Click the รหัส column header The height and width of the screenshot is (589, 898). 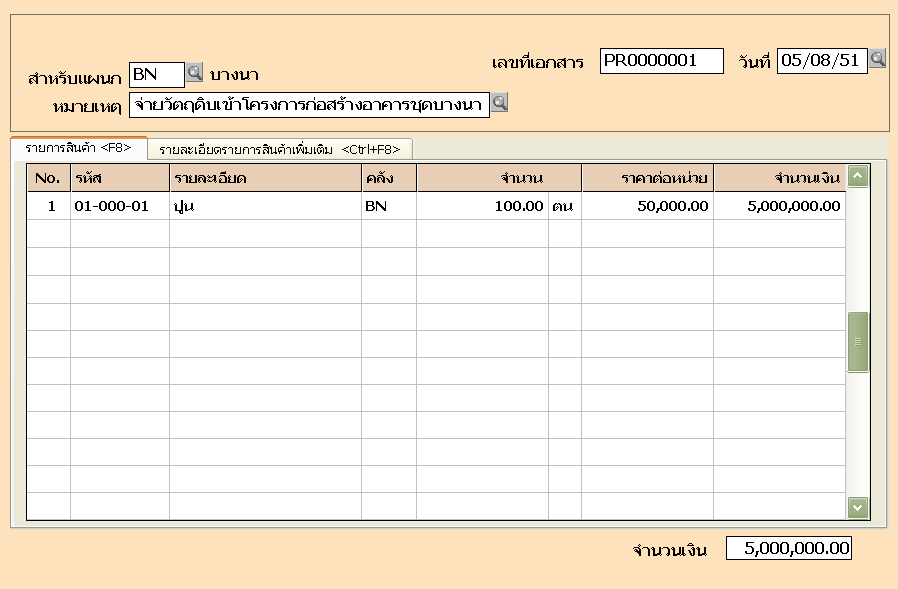coord(119,178)
